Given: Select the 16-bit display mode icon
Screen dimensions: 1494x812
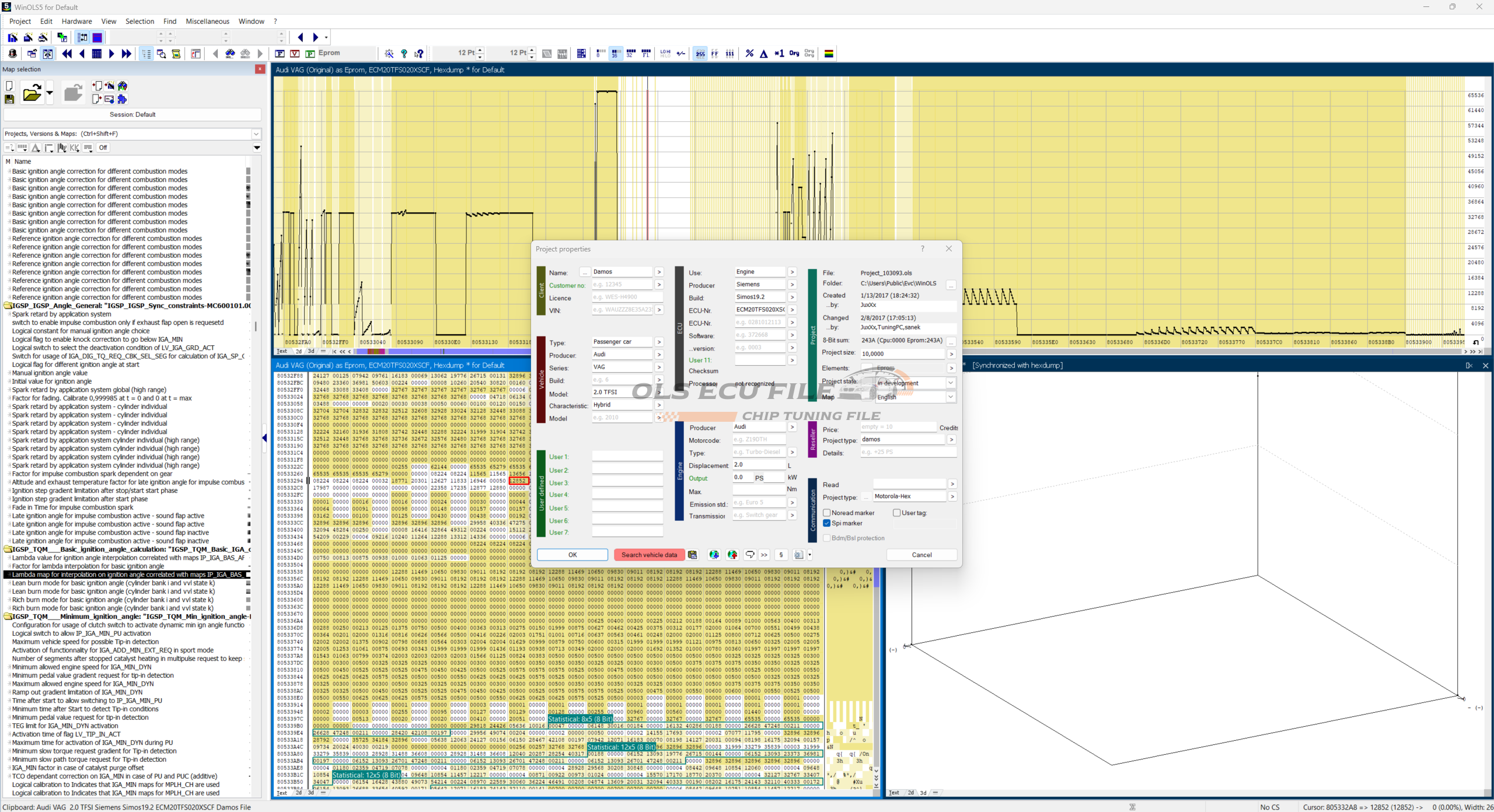Looking at the screenshot, I should coord(615,54).
